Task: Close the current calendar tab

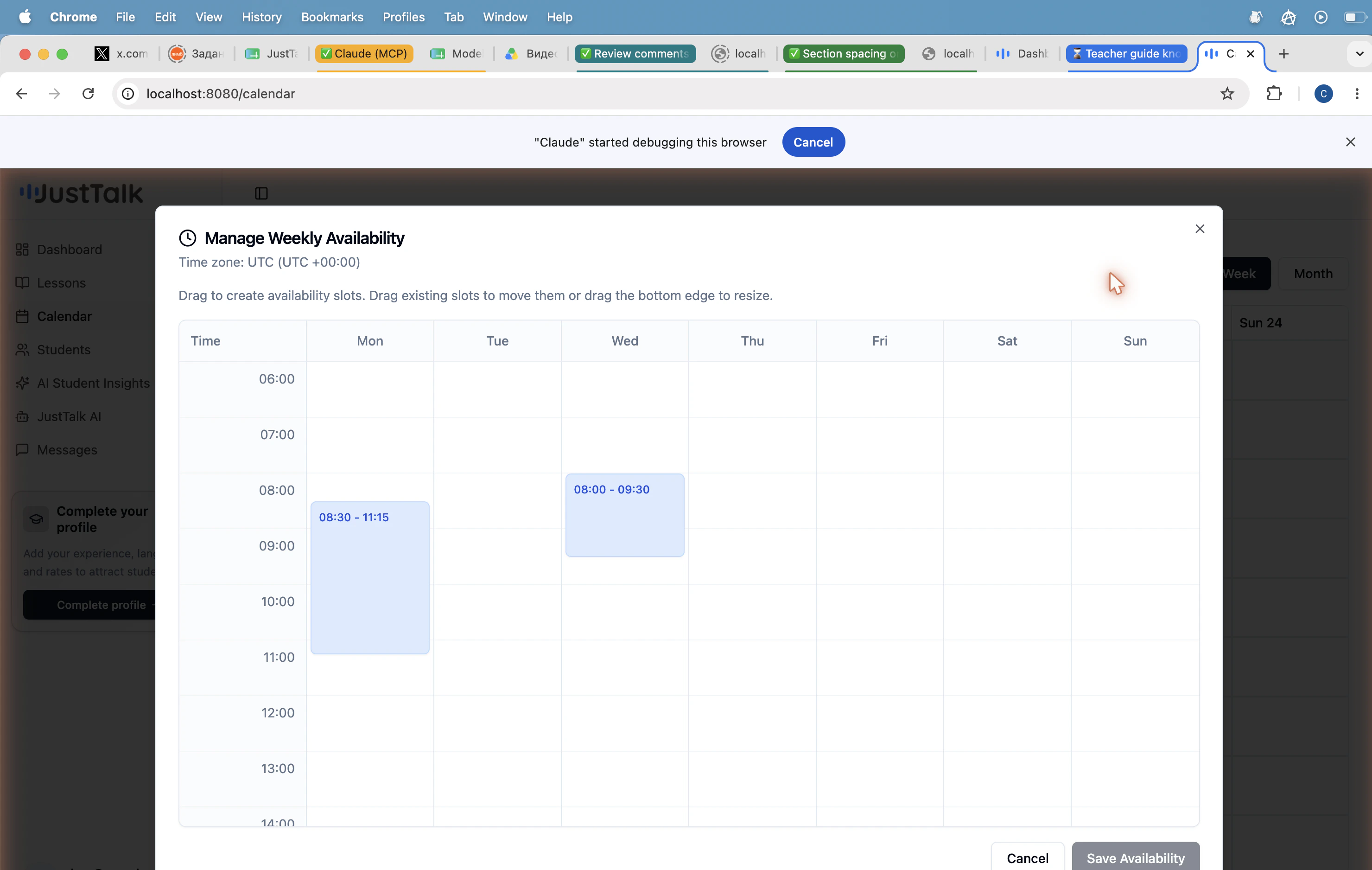Action: pos(1250,54)
